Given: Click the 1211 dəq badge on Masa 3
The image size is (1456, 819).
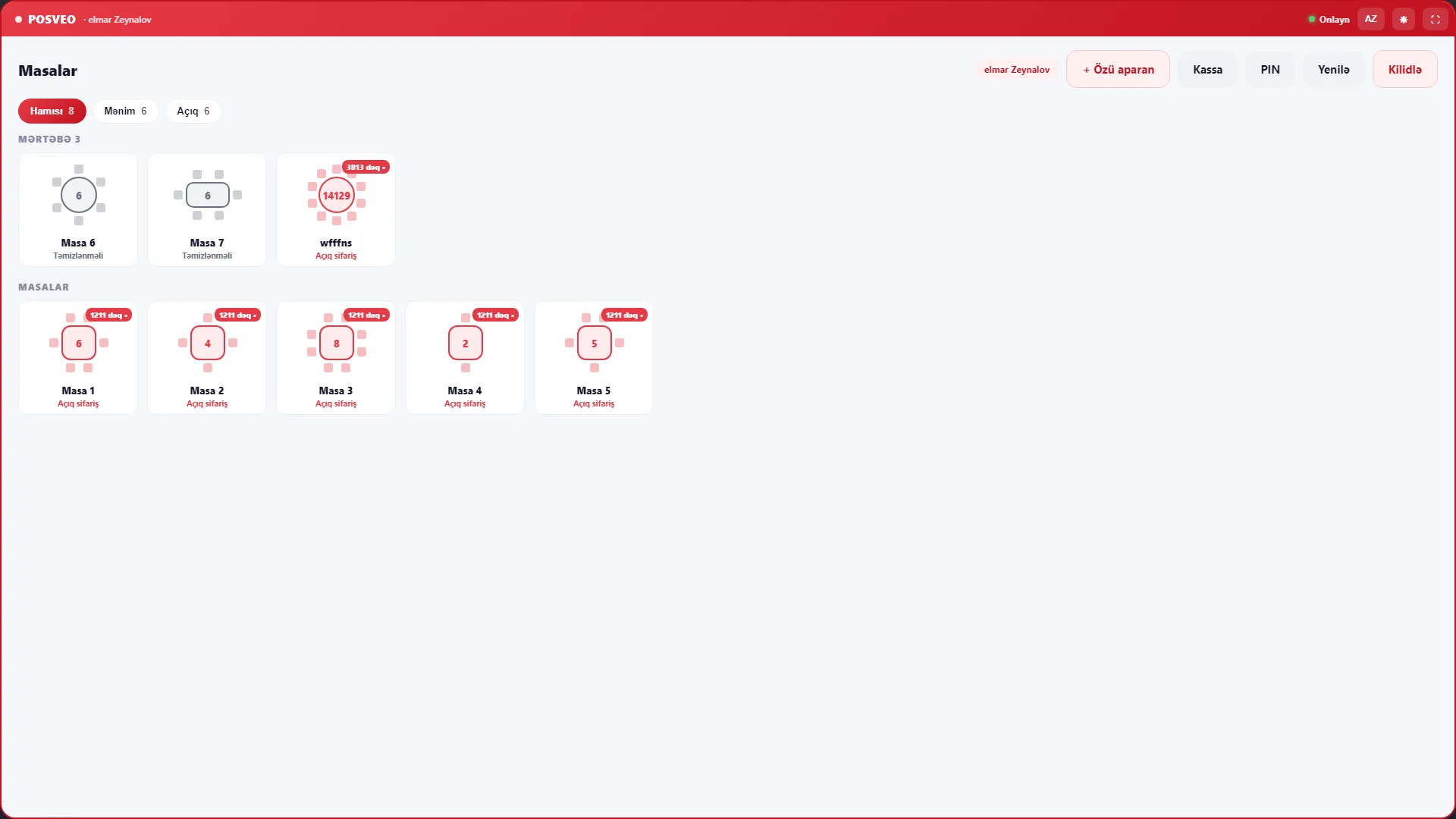Looking at the screenshot, I should tap(366, 315).
